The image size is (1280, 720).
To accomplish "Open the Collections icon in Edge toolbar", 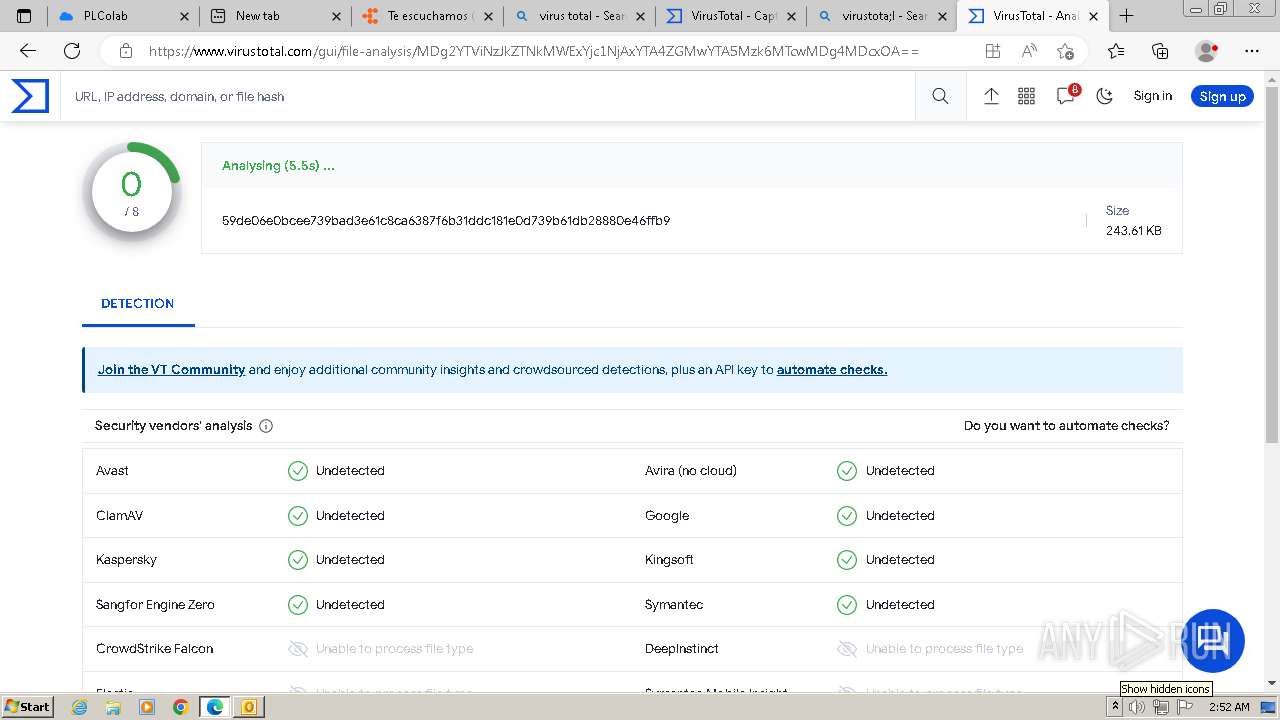I will click(1160, 51).
